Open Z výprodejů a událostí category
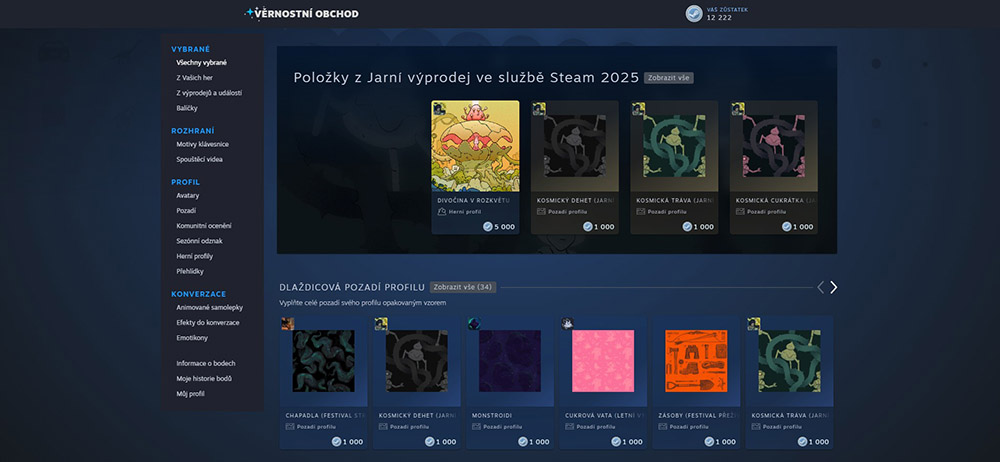 209,93
